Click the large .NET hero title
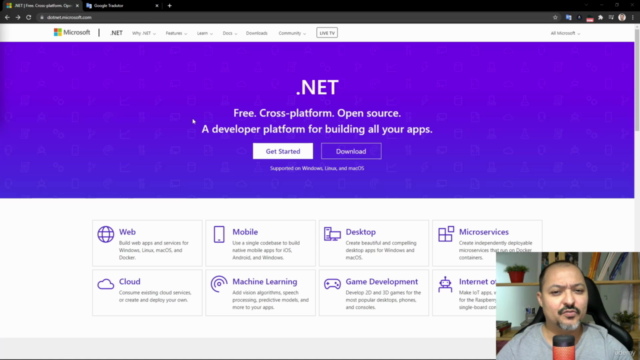Image resolution: width=640 pixels, height=360 pixels. coord(317,87)
